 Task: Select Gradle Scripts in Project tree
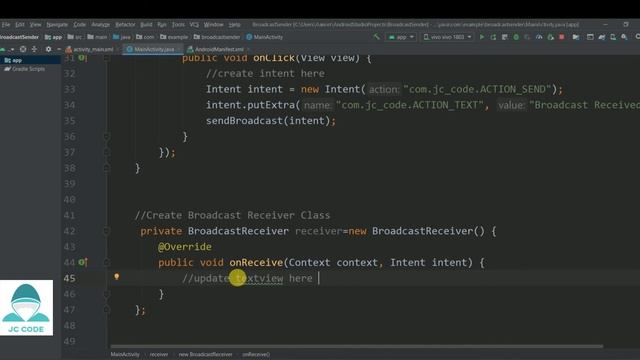click(25, 69)
